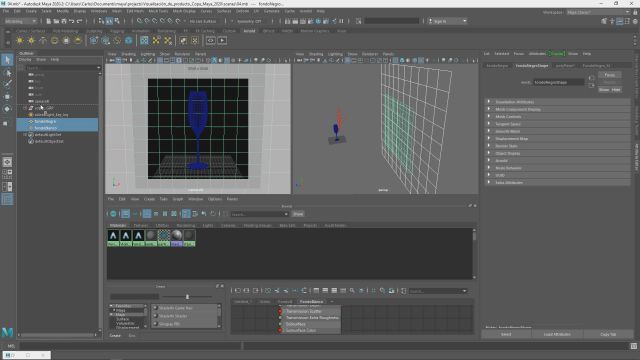The height and width of the screenshot is (360, 640).
Task: Expand the Render Stats section
Action: click(557, 146)
